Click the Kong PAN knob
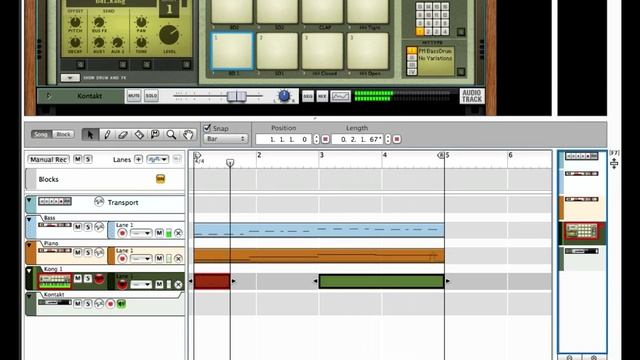 click(x=141, y=22)
